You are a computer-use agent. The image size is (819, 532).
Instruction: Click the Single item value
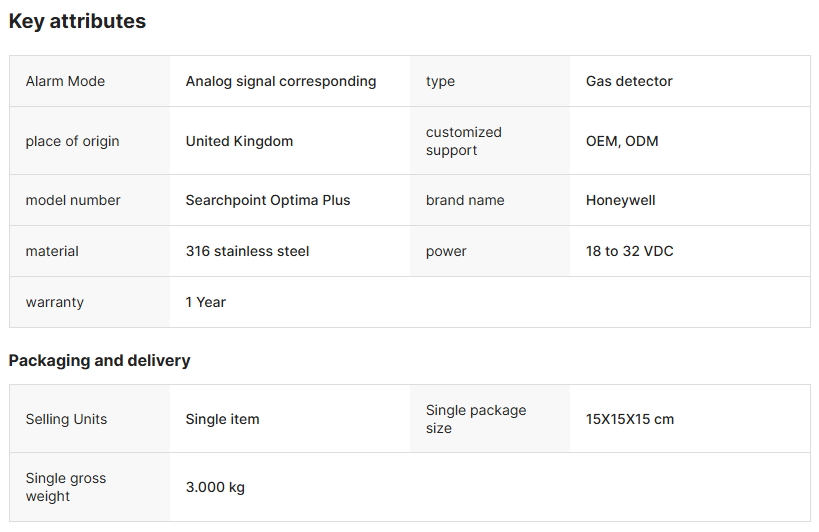coord(222,419)
